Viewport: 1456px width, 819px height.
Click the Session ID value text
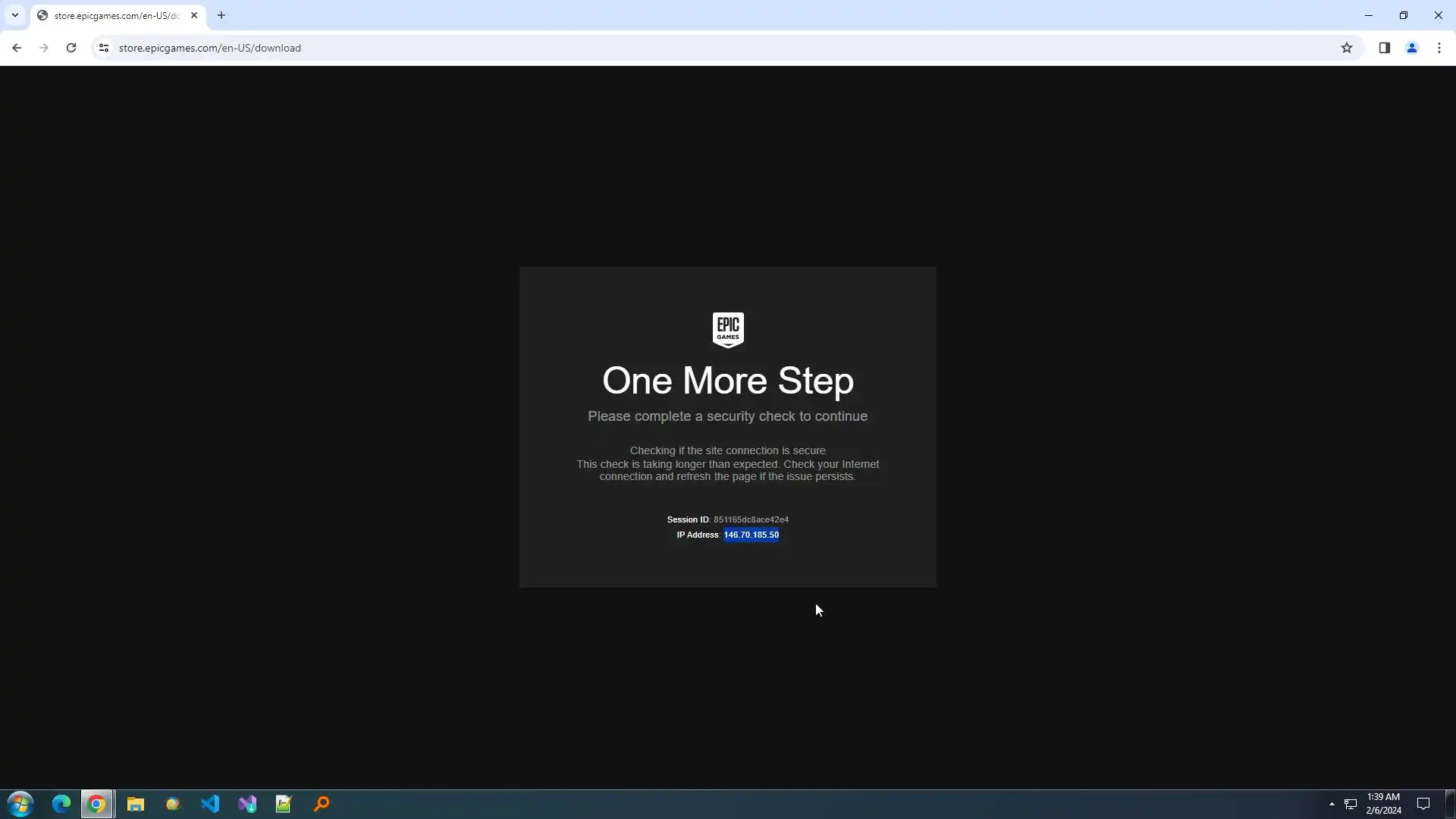[751, 519]
